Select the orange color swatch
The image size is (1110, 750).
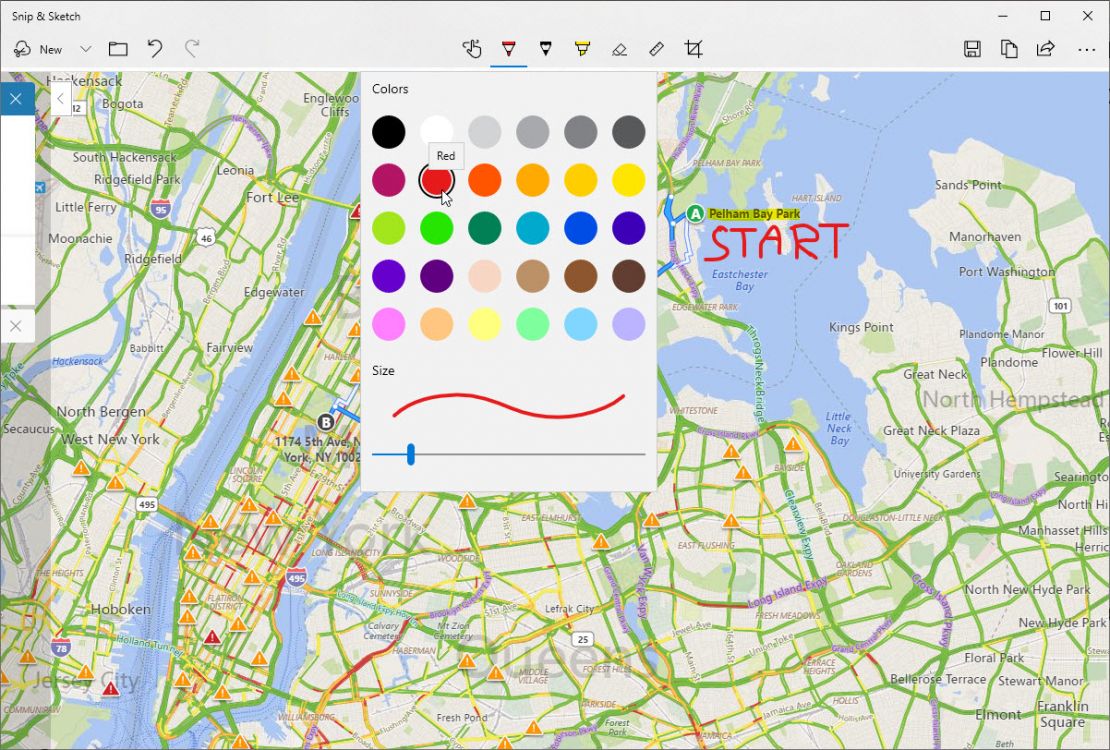pyautogui.click(x=485, y=180)
